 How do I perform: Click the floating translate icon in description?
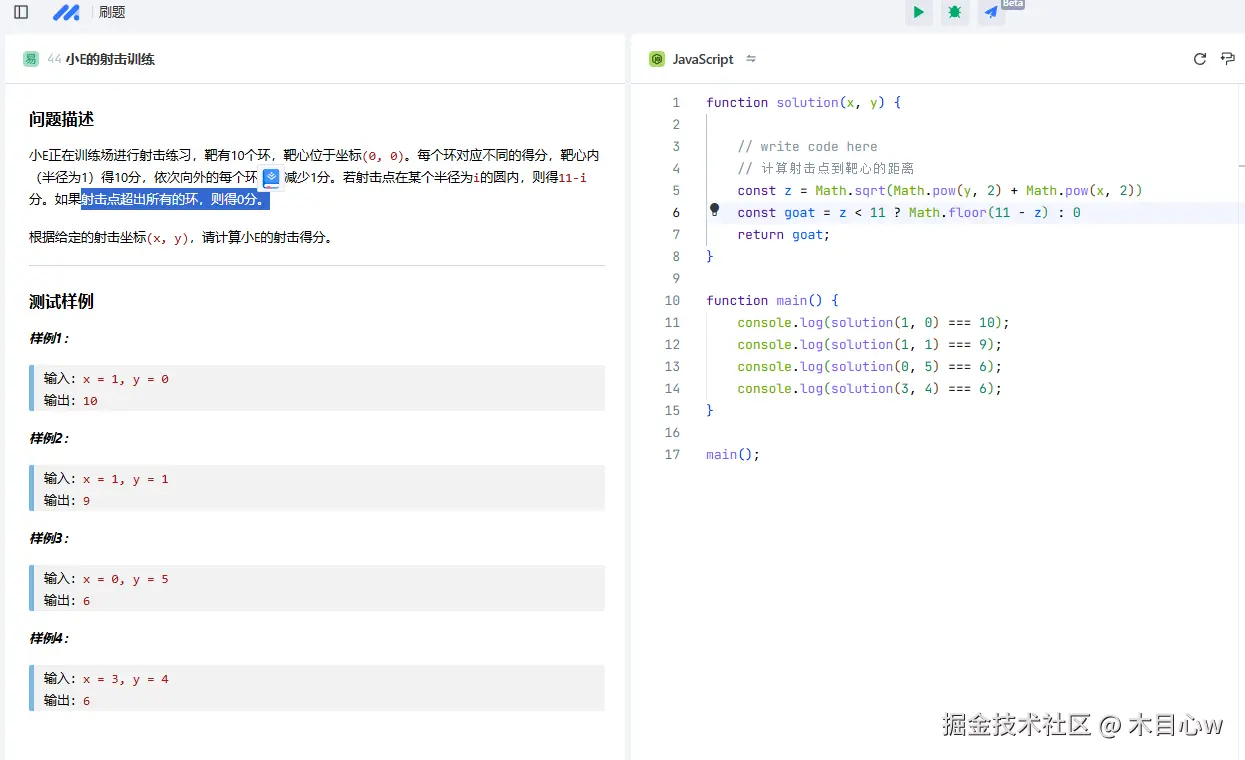tap(271, 178)
